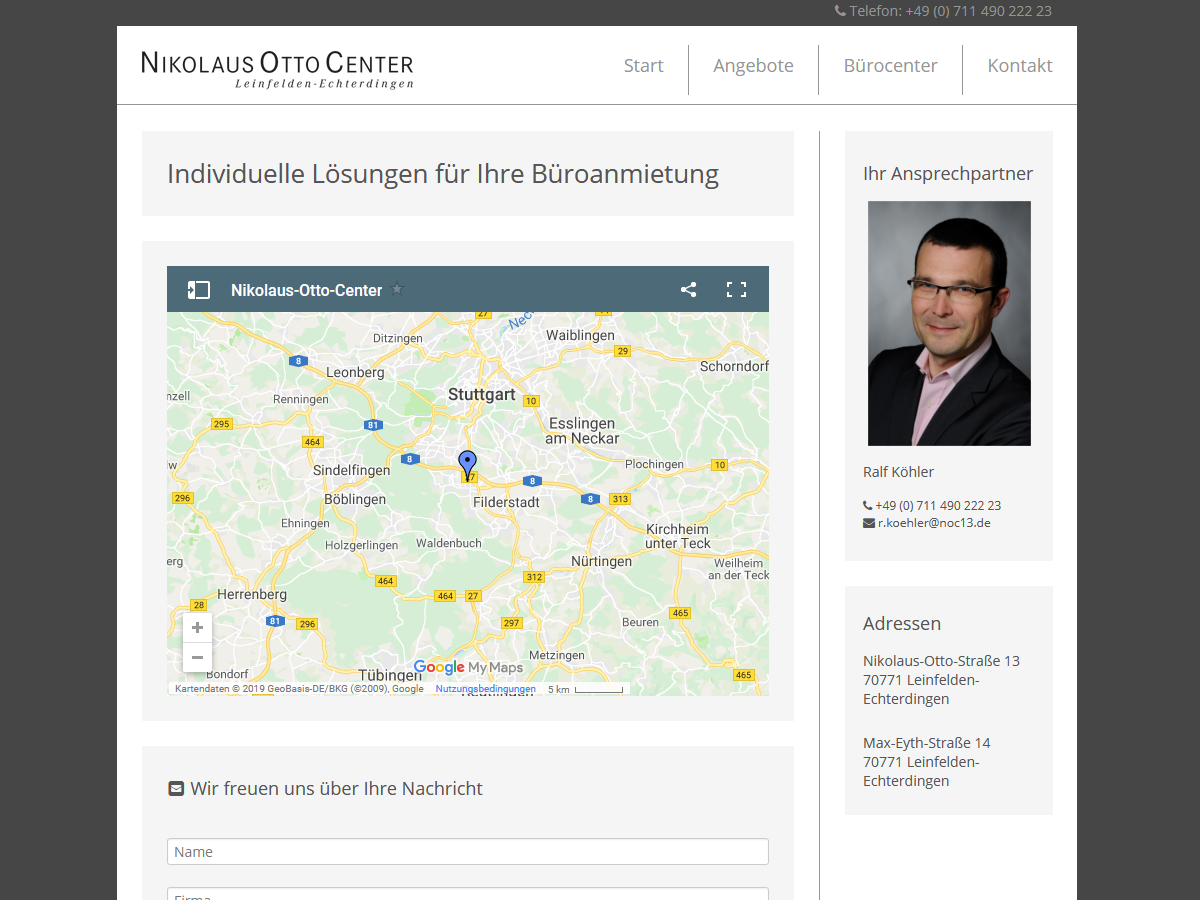1200x900 pixels.
Task: Click the Individuelle Lösungen page heading
Action: click(x=443, y=174)
